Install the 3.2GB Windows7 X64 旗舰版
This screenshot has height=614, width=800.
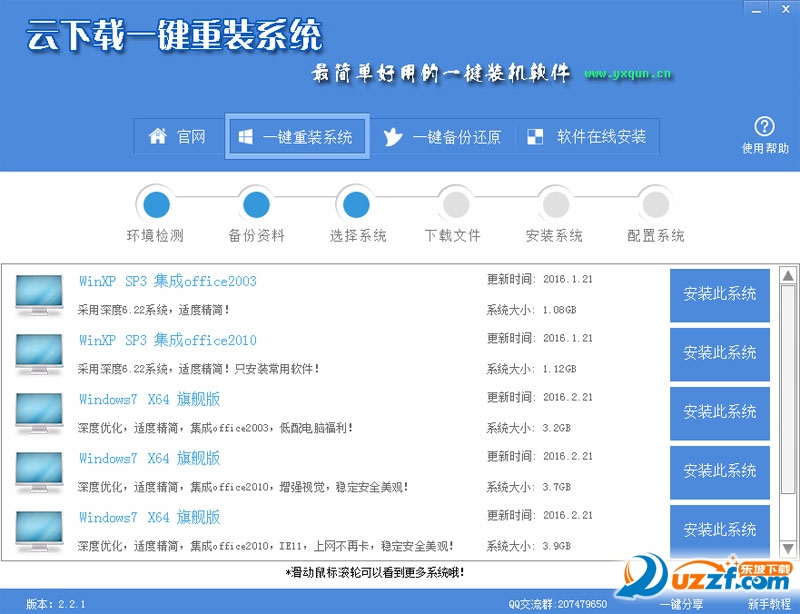719,413
